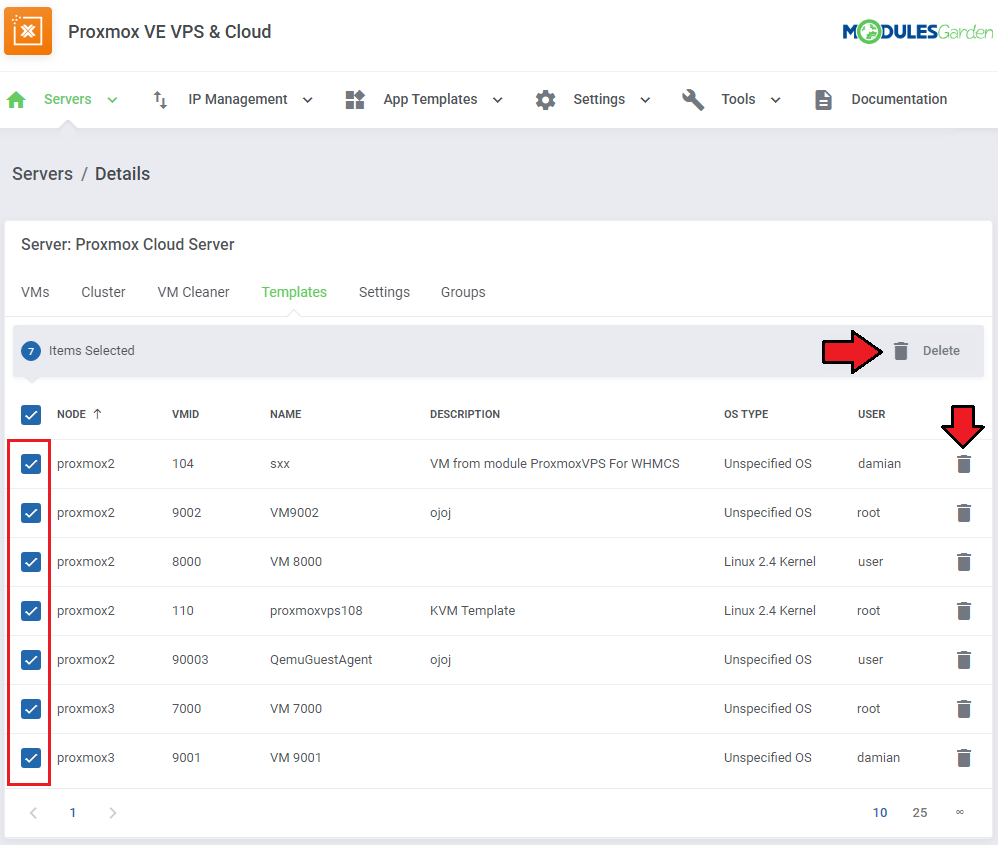Sort by the DESCRIPTION column header
The height and width of the screenshot is (845, 998).
pyautogui.click(x=465, y=414)
